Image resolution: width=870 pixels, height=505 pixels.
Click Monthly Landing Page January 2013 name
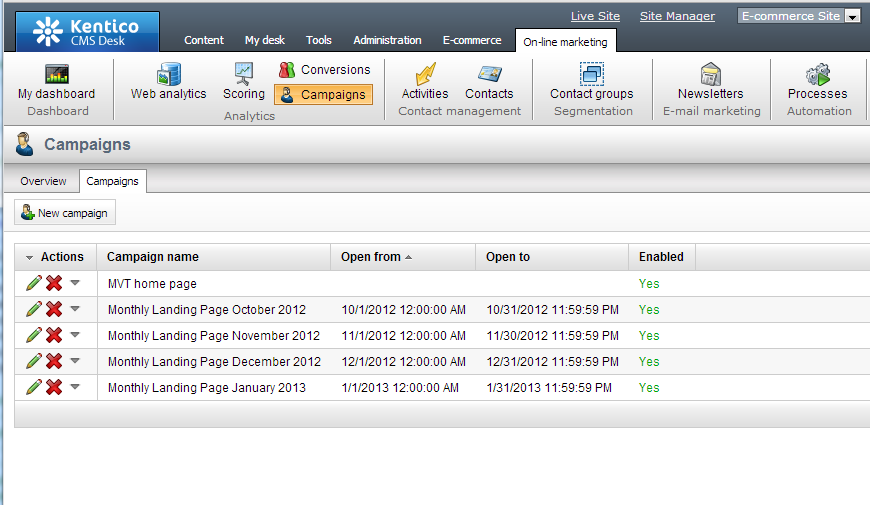click(x=206, y=388)
